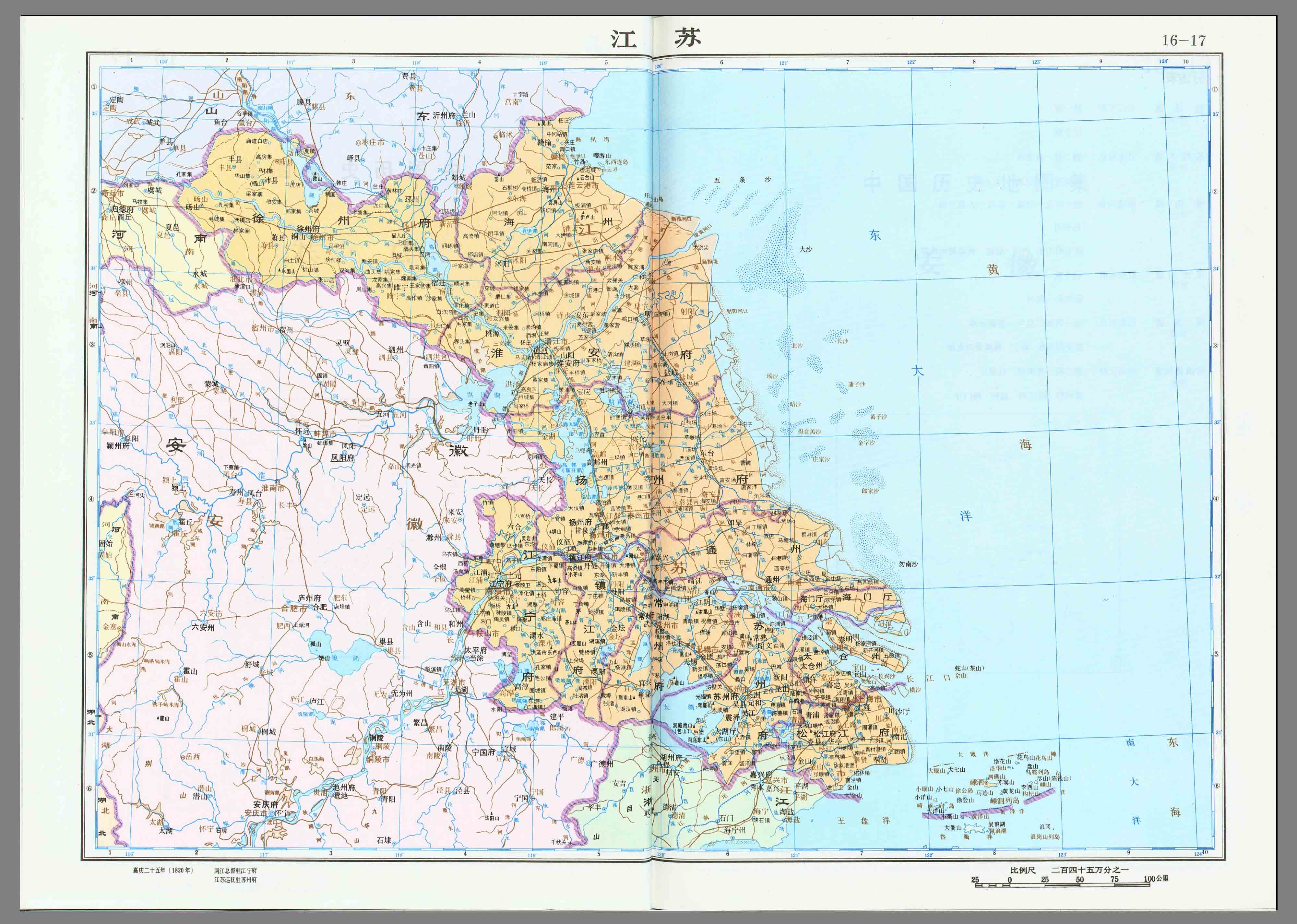Click the 庐州府 label near 合肥
Viewport: 1297px width, 924px height.
coord(309,598)
